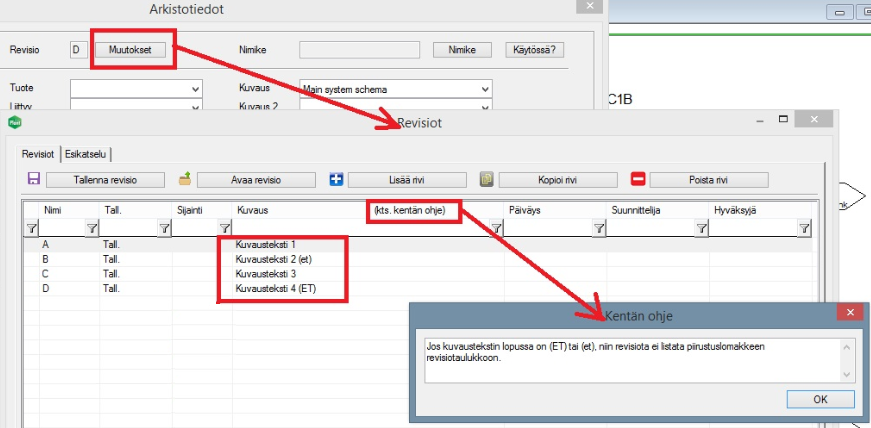
Task: Click the Päiväys column filter funnel icon
Action: pos(599,228)
